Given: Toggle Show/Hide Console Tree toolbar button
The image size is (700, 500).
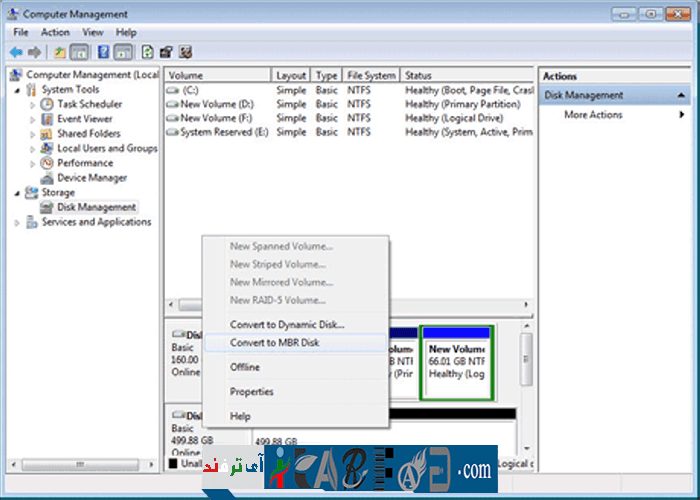Looking at the screenshot, I should pyautogui.click(x=79, y=52).
